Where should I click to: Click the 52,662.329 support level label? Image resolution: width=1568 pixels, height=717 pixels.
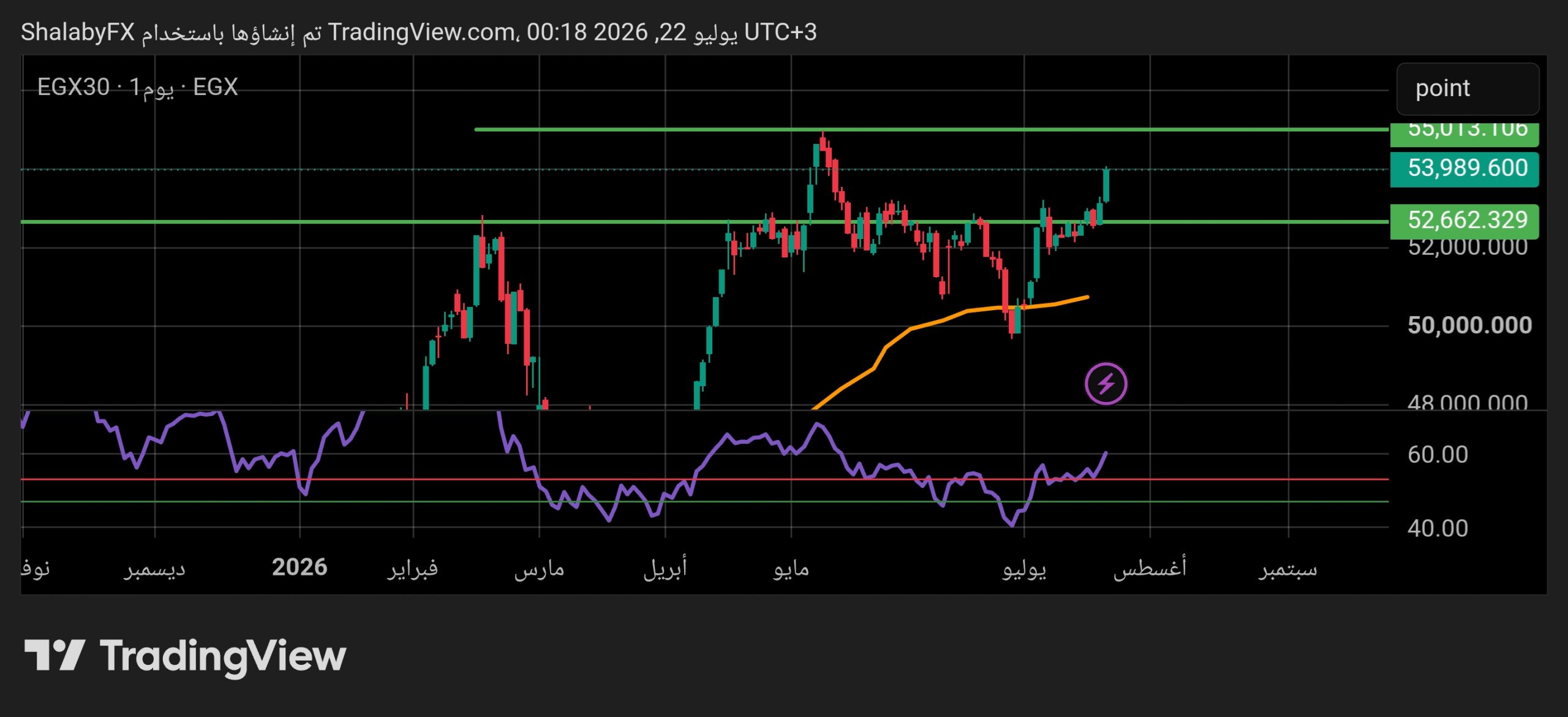click(1464, 220)
